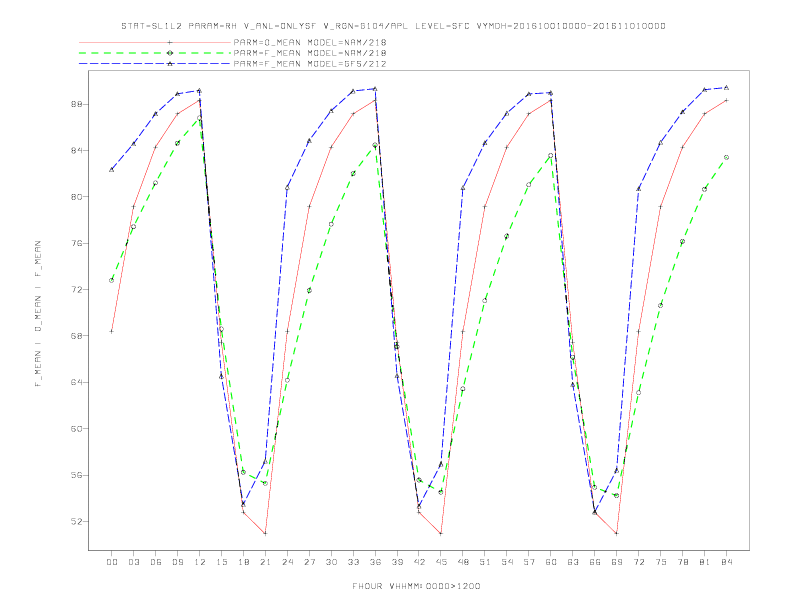Viewport: 792px width, 612px height.
Task: Click forecast hour label 39
Action: [397, 562]
